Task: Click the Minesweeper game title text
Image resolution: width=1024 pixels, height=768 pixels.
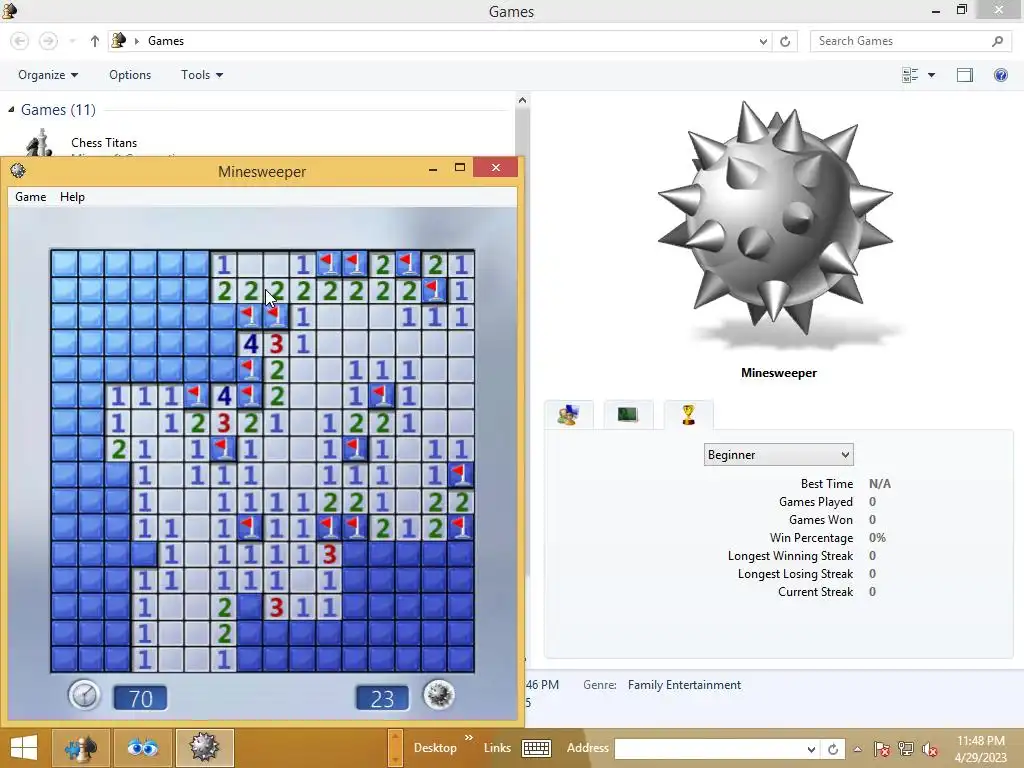Action: [262, 171]
